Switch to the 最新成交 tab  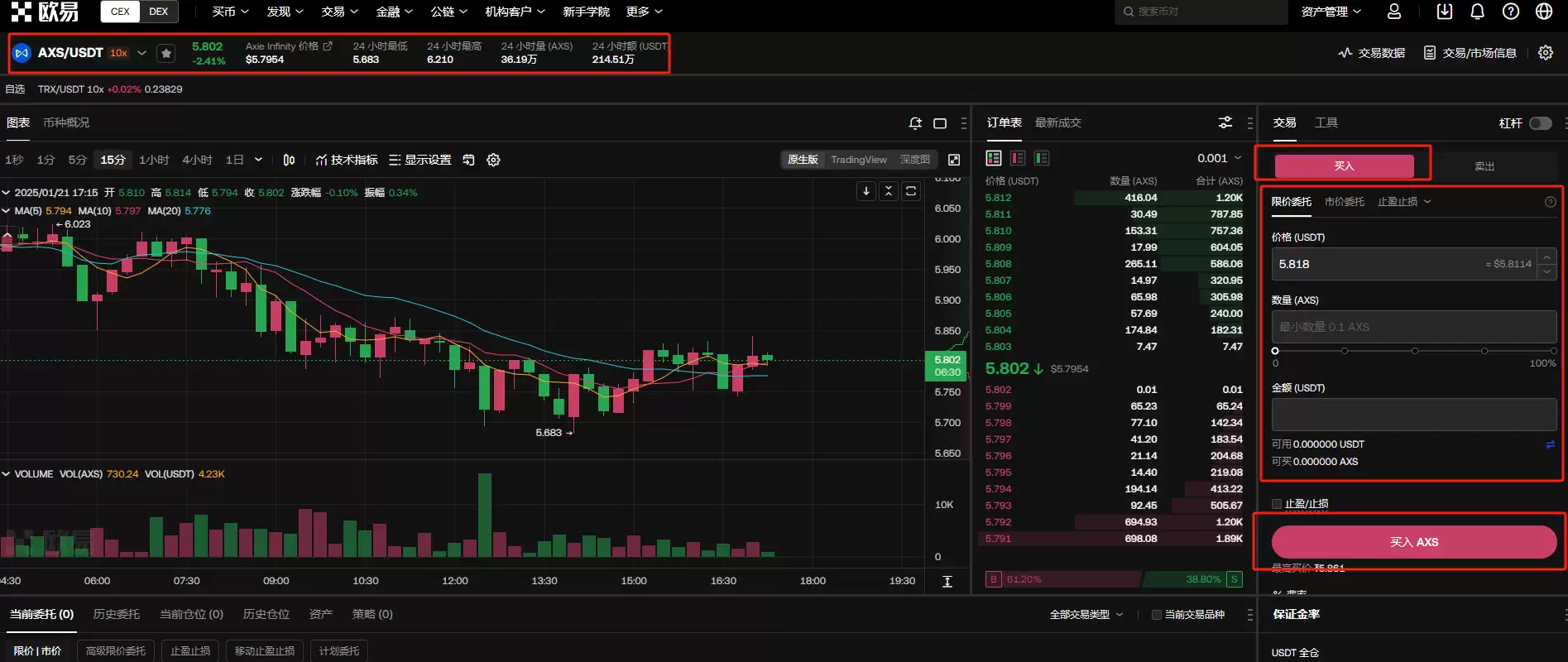pyautogui.click(x=1057, y=122)
